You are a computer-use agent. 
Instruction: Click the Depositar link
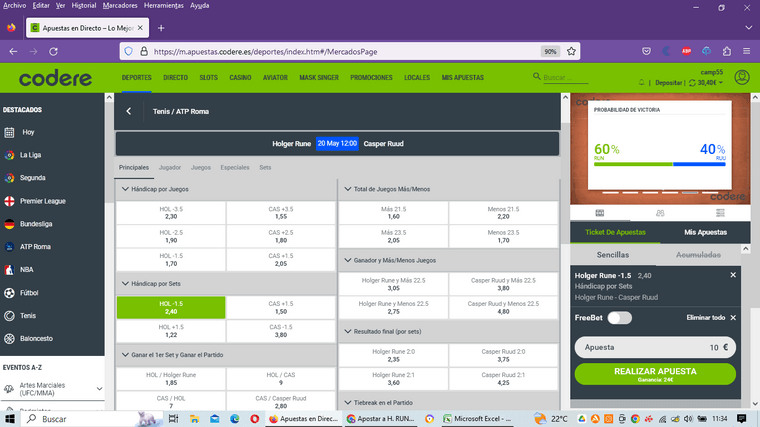668,83
